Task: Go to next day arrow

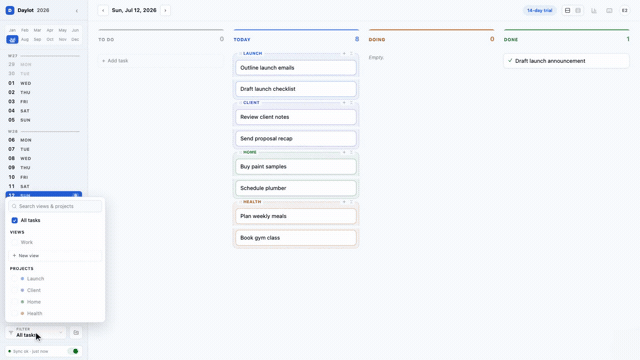Action: [x=165, y=10]
